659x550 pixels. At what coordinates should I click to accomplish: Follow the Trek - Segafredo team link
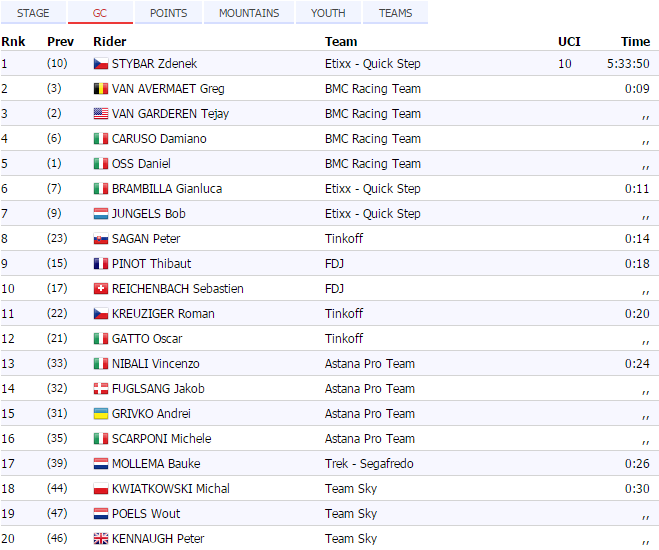click(x=369, y=464)
